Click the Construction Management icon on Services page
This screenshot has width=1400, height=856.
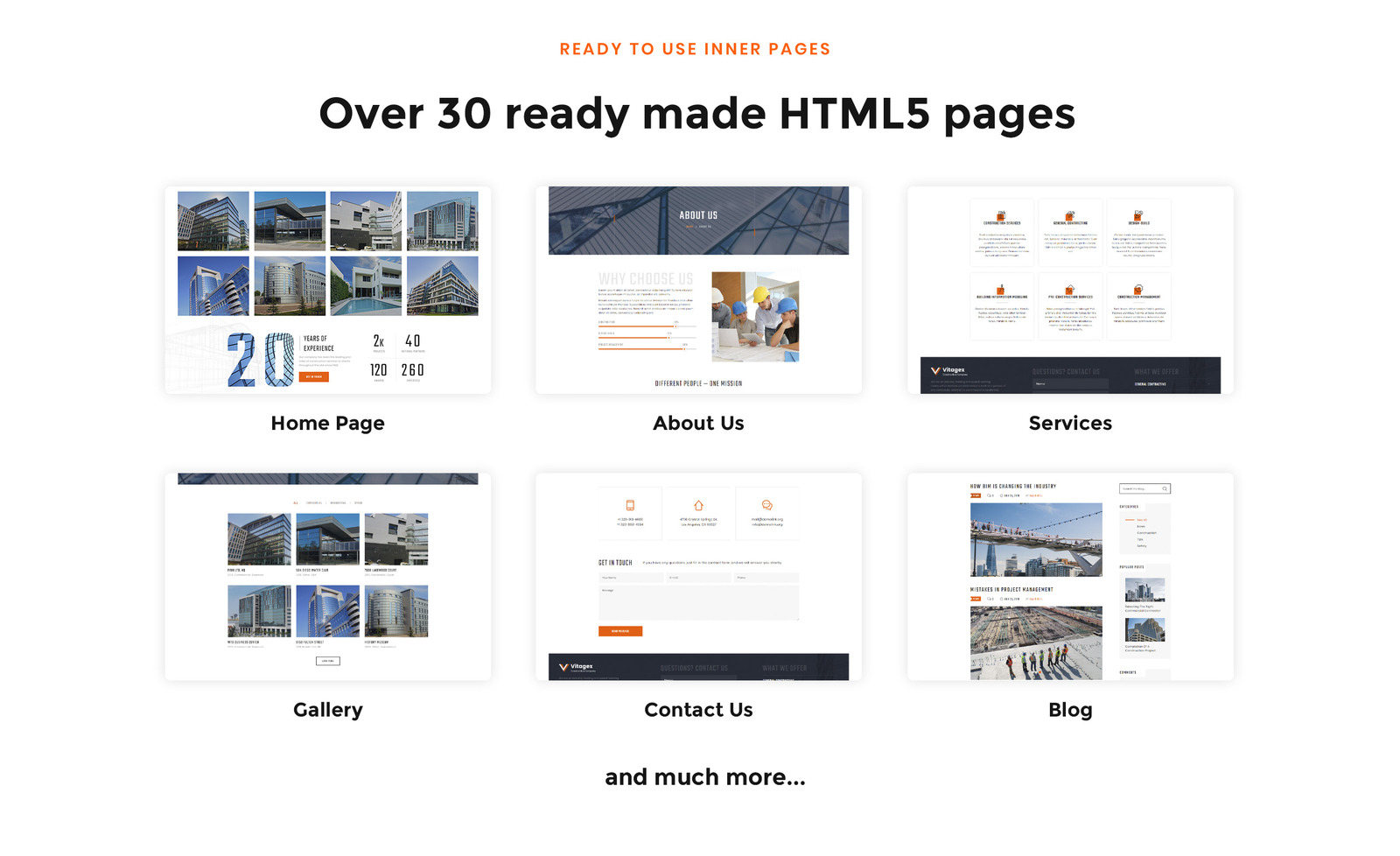pos(1137,289)
